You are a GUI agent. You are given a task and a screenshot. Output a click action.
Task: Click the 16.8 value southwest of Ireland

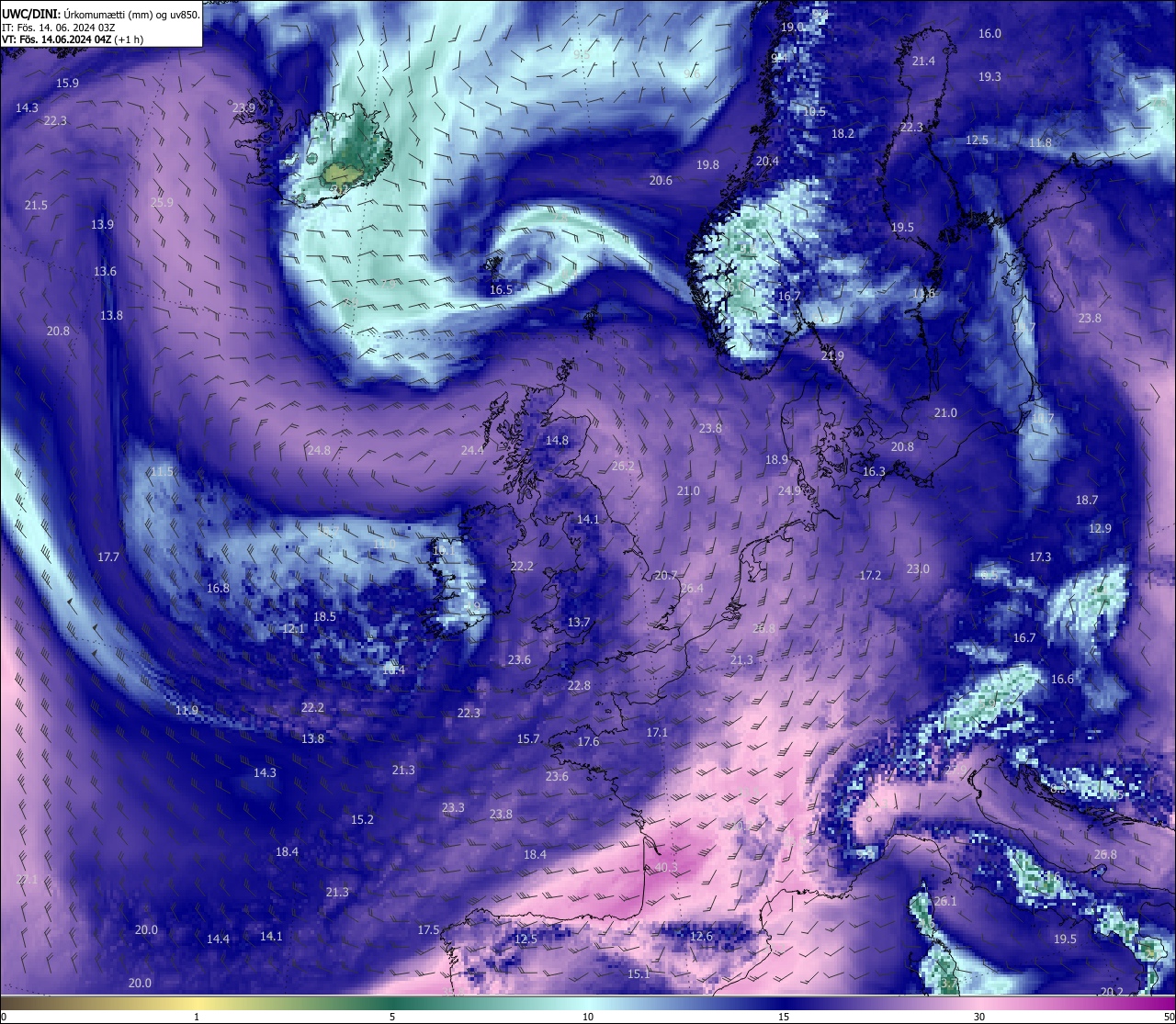[x=218, y=588]
